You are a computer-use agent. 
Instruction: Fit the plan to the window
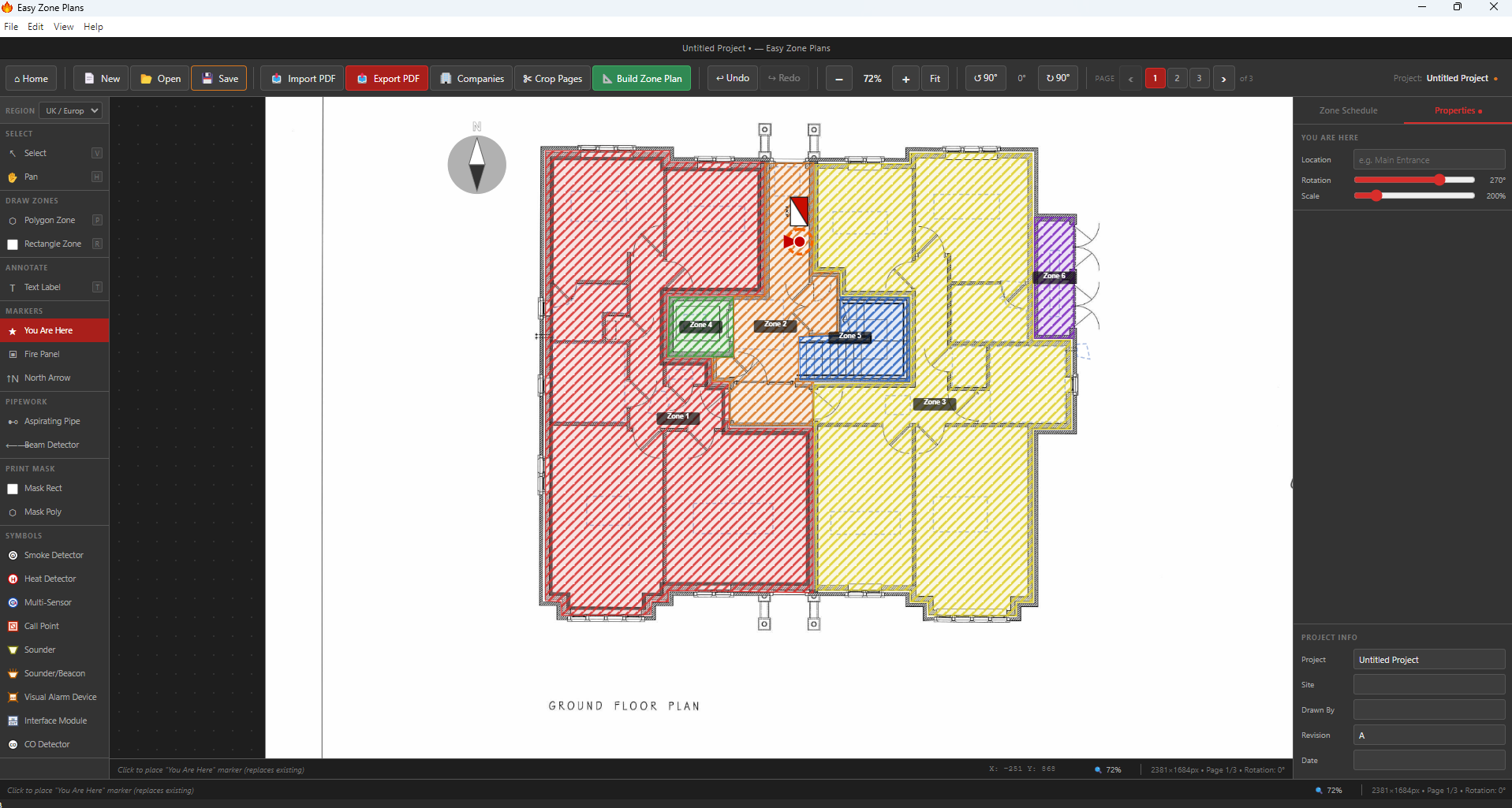935,79
